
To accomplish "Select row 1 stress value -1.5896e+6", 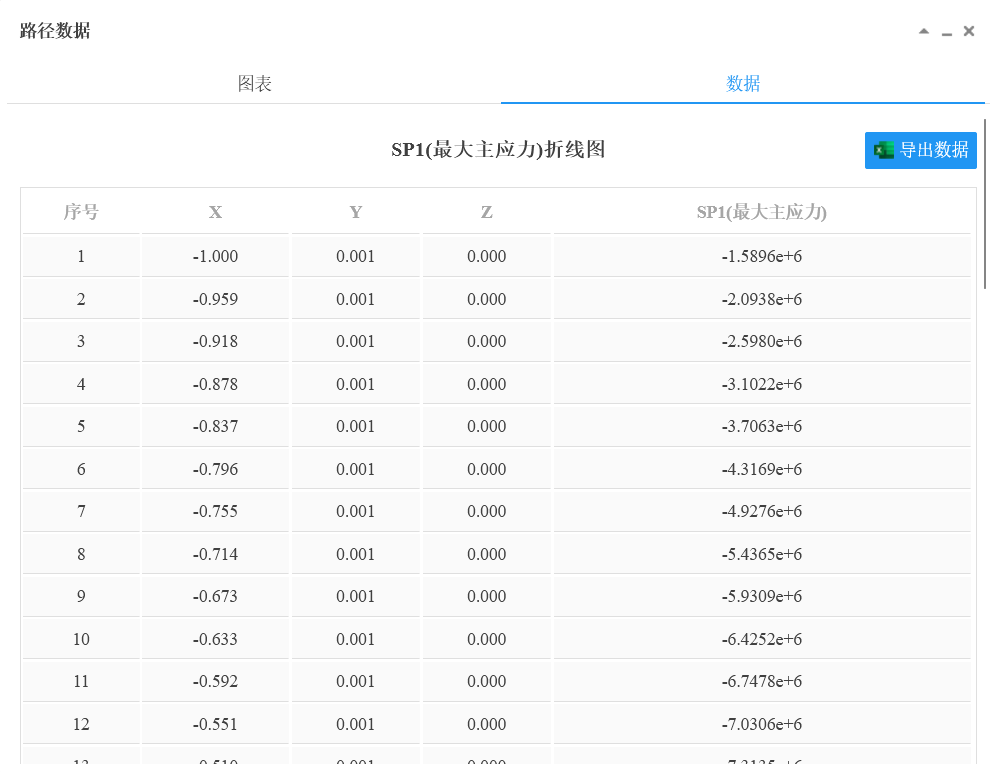I will [761, 256].
